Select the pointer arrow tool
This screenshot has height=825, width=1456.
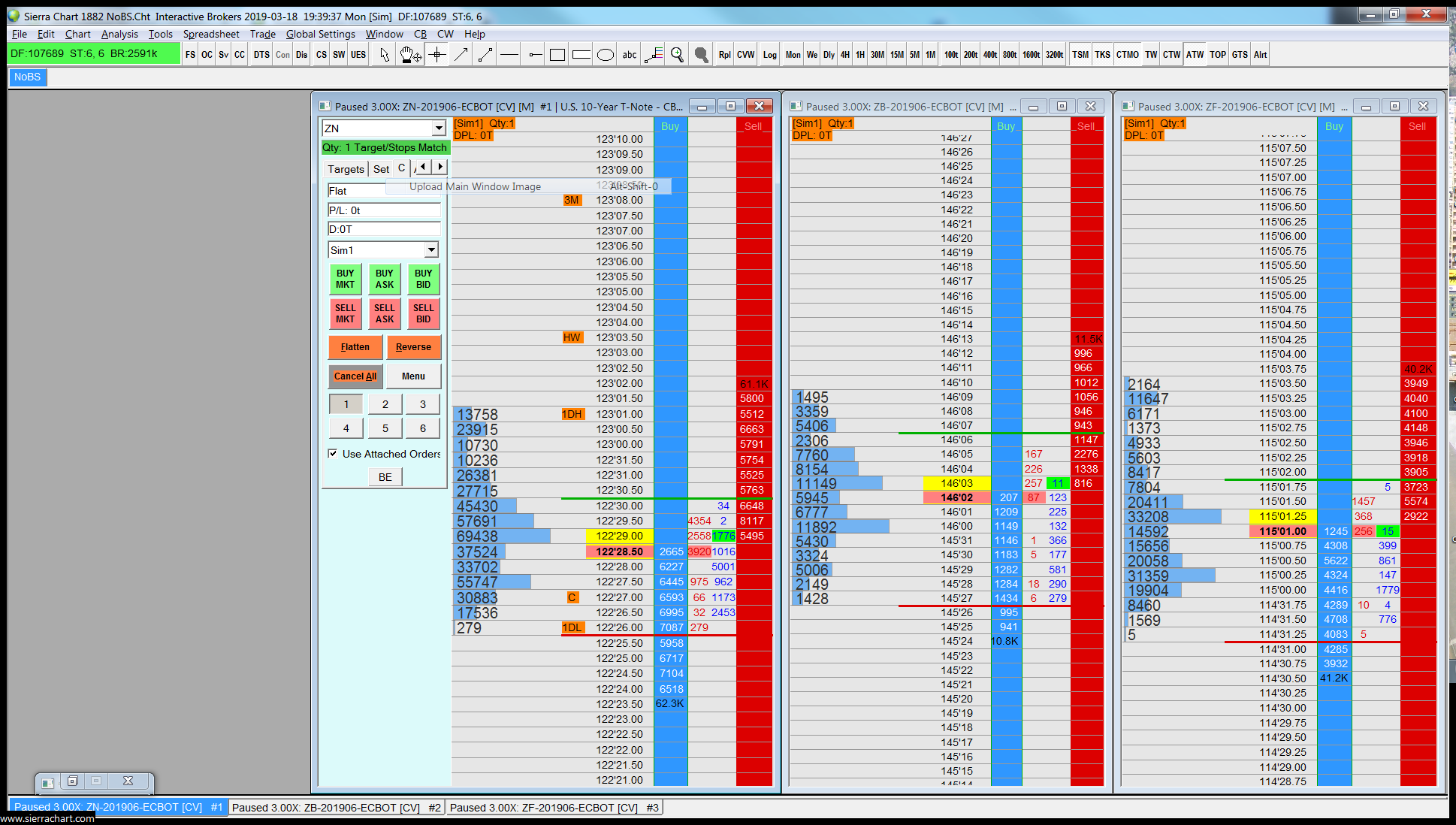385,55
